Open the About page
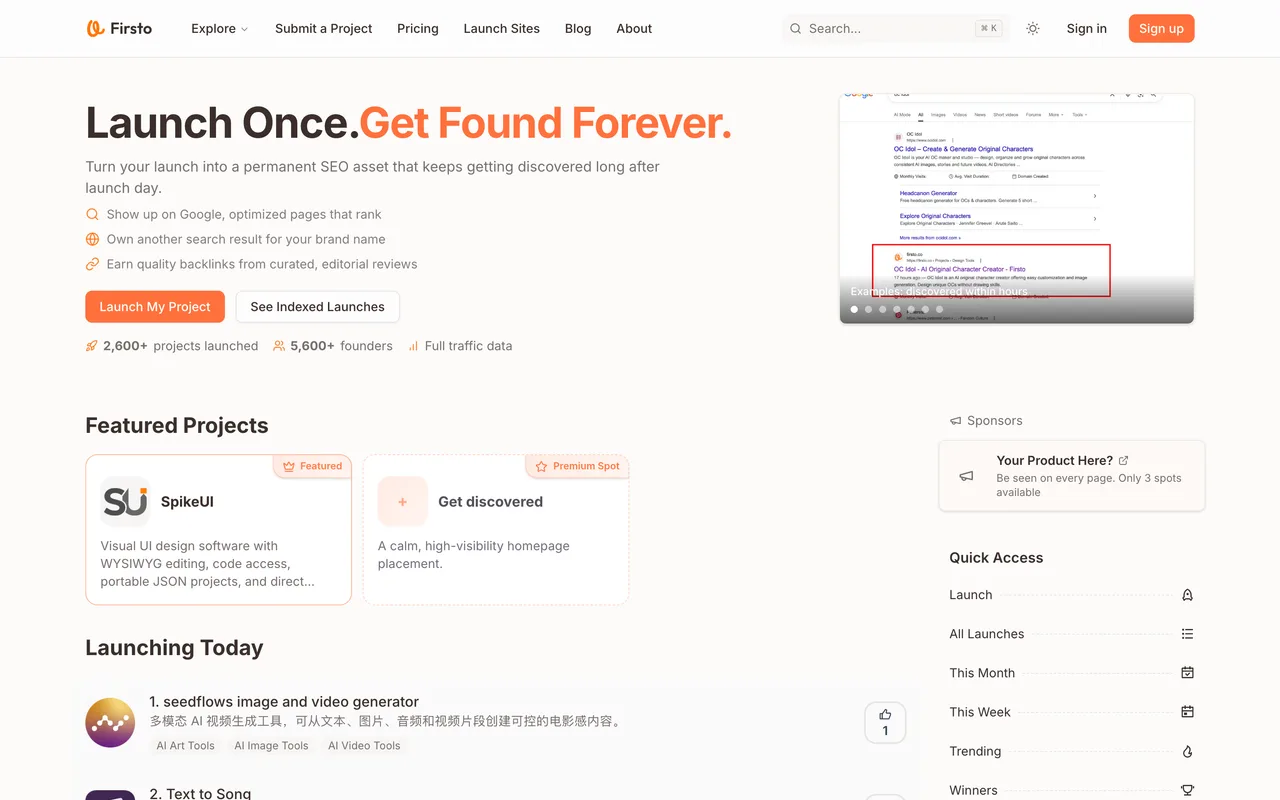The width and height of the screenshot is (1280, 800). coord(634,29)
